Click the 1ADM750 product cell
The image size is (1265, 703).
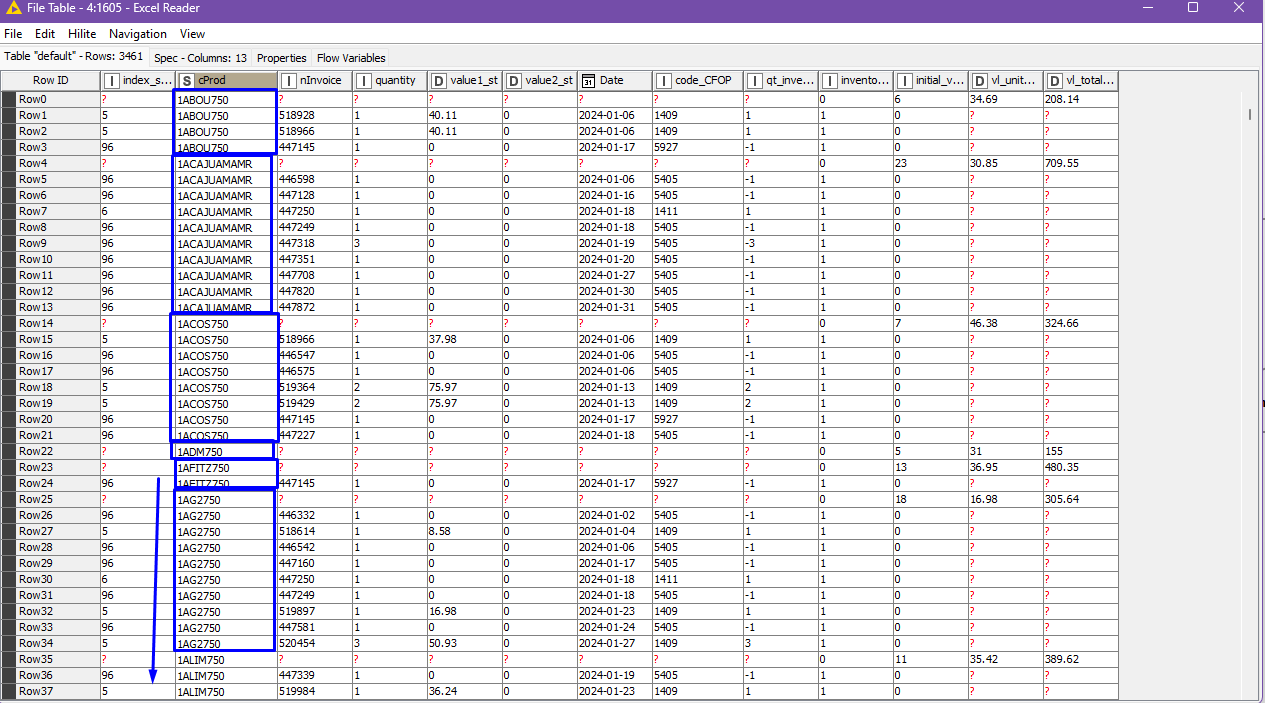click(225, 451)
